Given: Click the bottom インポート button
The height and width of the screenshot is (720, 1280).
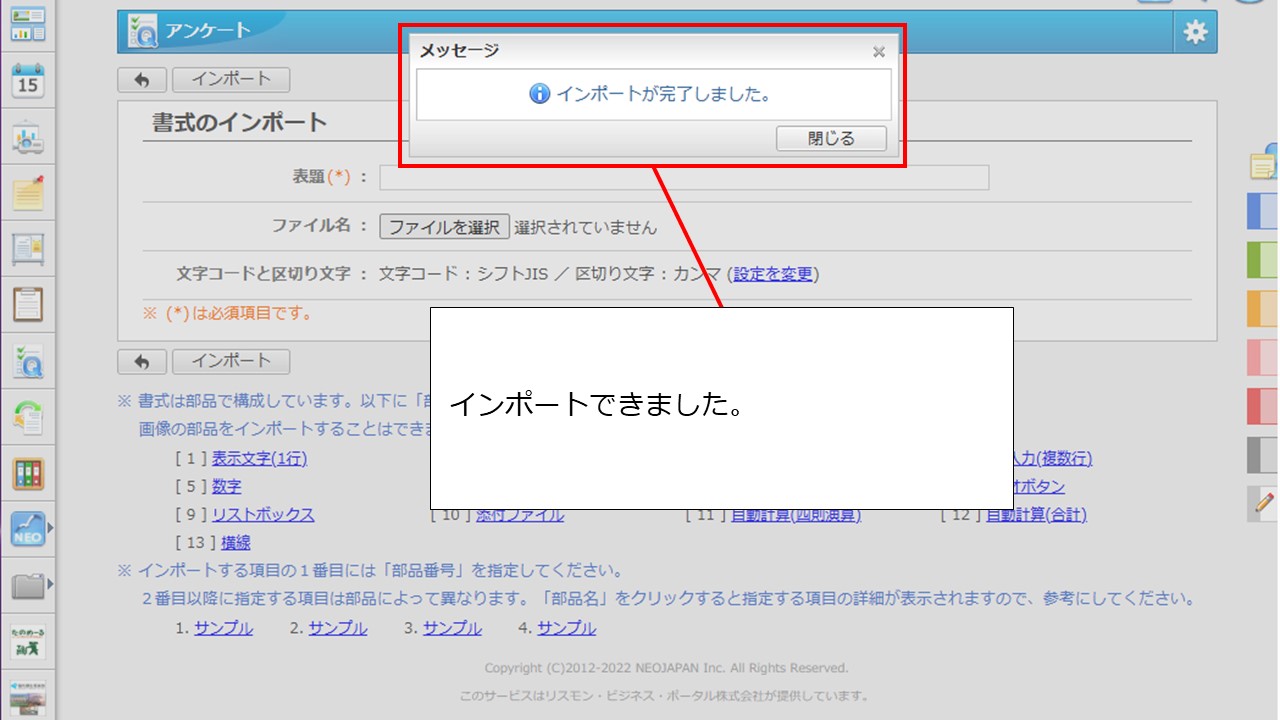Looking at the screenshot, I should [x=231, y=361].
